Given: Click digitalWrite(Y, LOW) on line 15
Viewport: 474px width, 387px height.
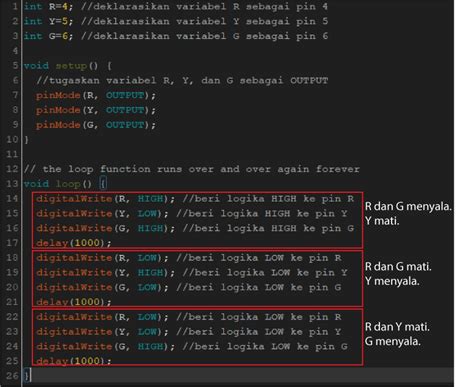Looking at the screenshot, I should pyautogui.click(x=102, y=213).
